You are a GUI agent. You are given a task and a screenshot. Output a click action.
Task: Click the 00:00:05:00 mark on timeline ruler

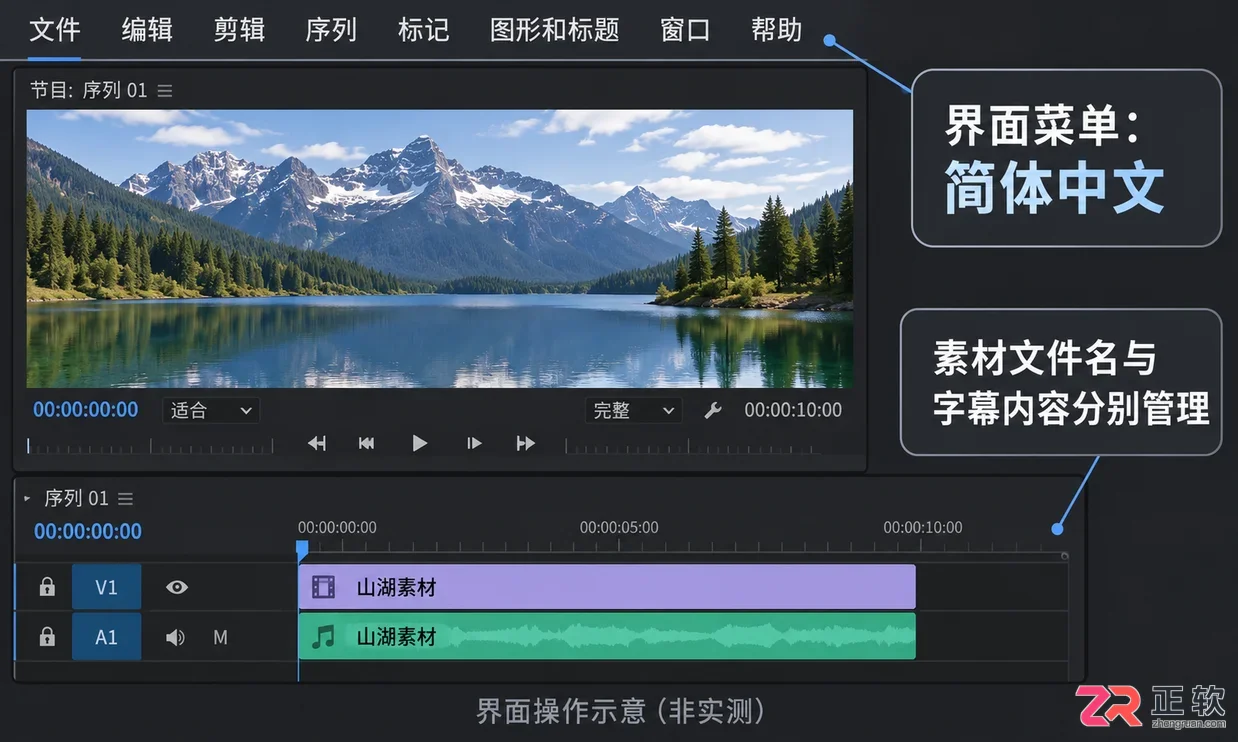(x=619, y=527)
